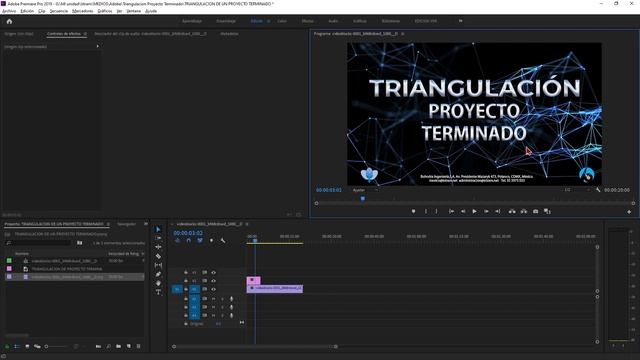The width and height of the screenshot is (640, 360).
Task: Click Mark Out in Program monitor
Action: click(436, 211)
